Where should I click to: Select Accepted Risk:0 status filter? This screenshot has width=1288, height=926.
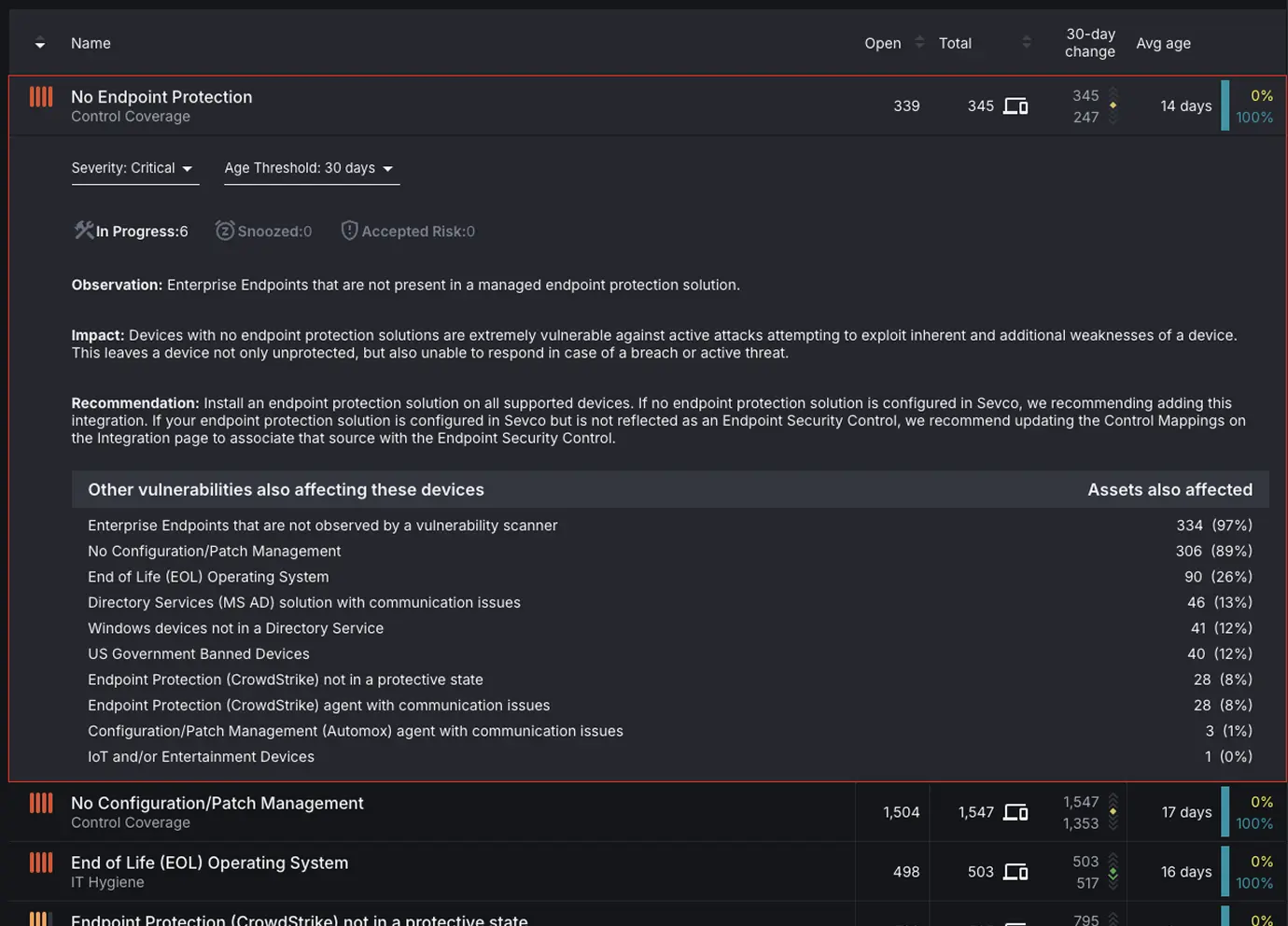coord(408,231)
